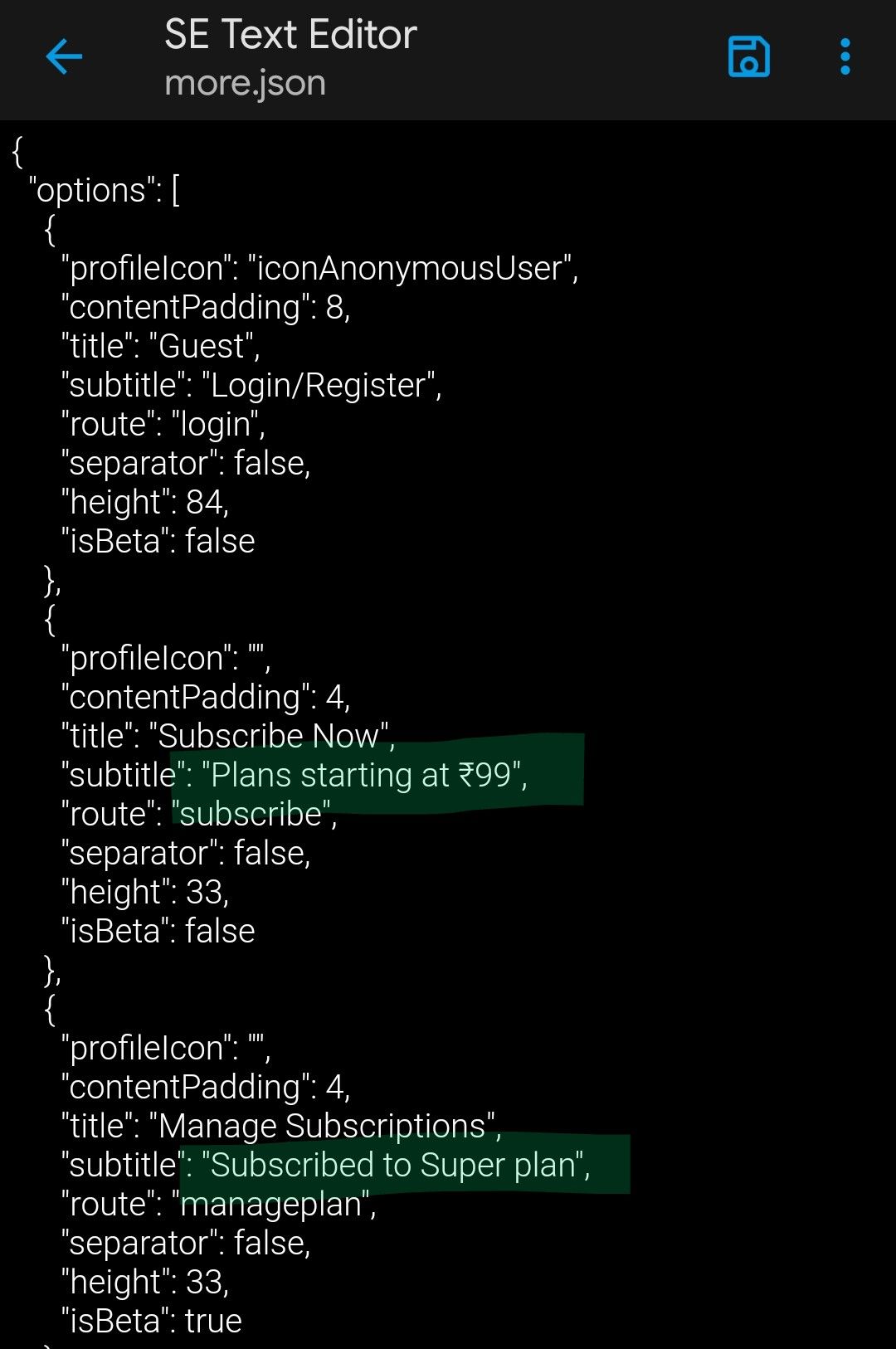Screen dimensions: 896x1349
Task: Tap the more.json file name
Action: 245,83
